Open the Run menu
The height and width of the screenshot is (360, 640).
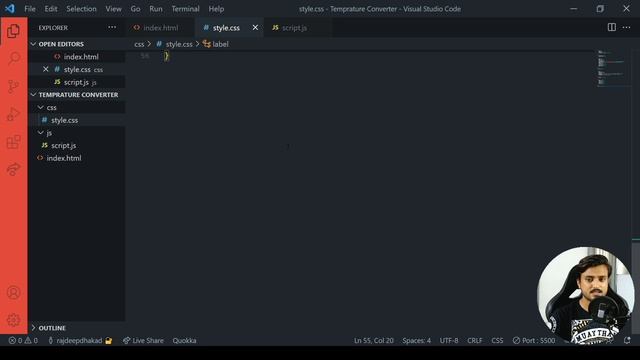156,9
